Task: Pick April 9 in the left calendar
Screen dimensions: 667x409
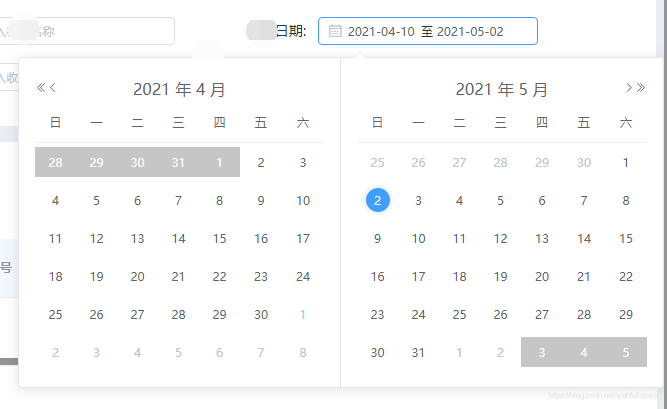Action: pyautogui.click(x=261, y=200)
